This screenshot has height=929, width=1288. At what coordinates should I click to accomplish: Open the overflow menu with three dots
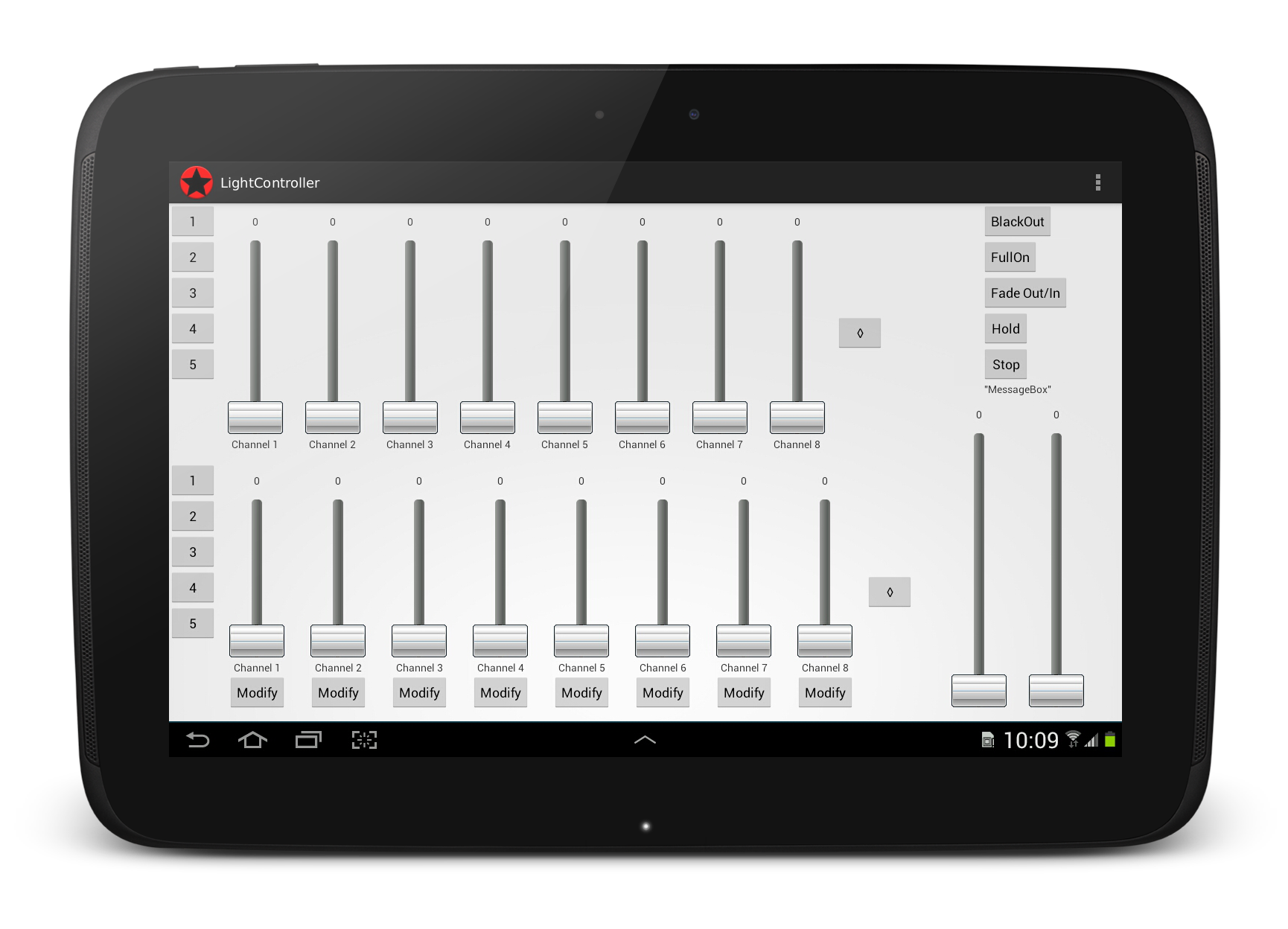[x=1097, y=182]
